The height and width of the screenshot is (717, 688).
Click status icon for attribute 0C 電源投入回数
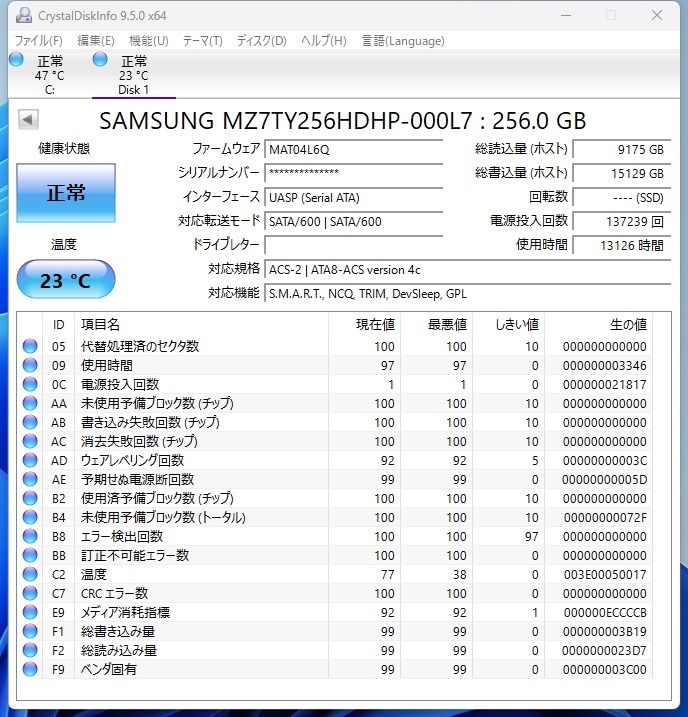pyautogui.click(x=30, y=384)
